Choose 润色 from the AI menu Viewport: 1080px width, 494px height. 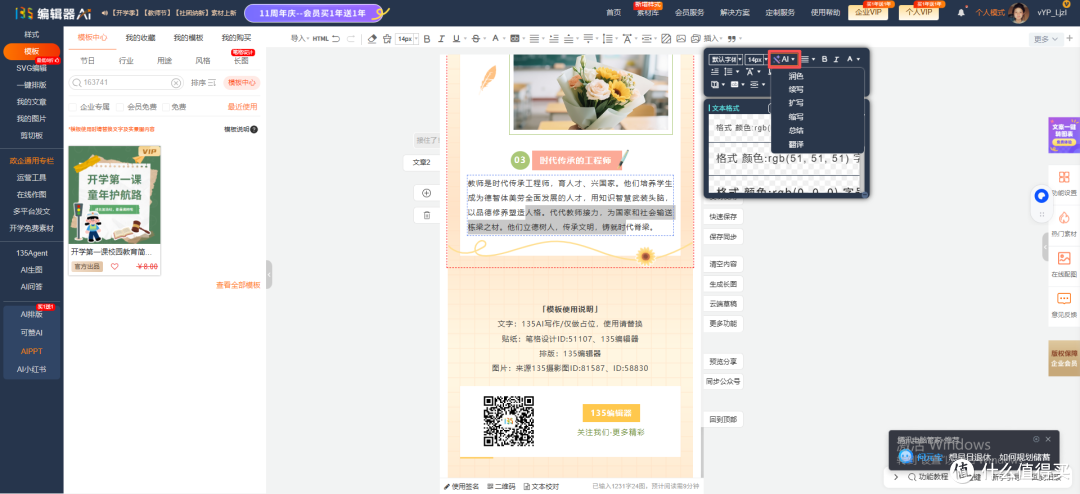(796, 76)
